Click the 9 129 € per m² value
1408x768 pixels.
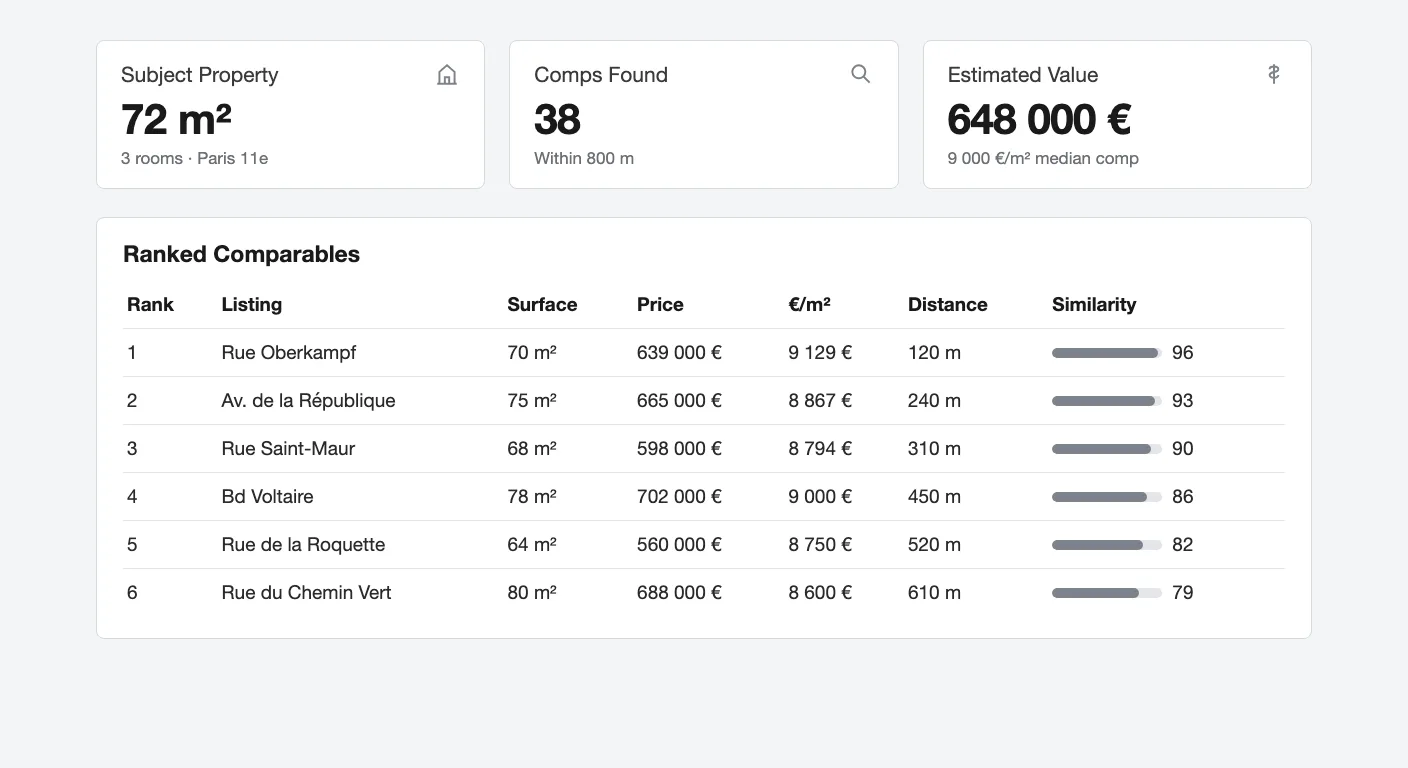[x=820, y=353]
